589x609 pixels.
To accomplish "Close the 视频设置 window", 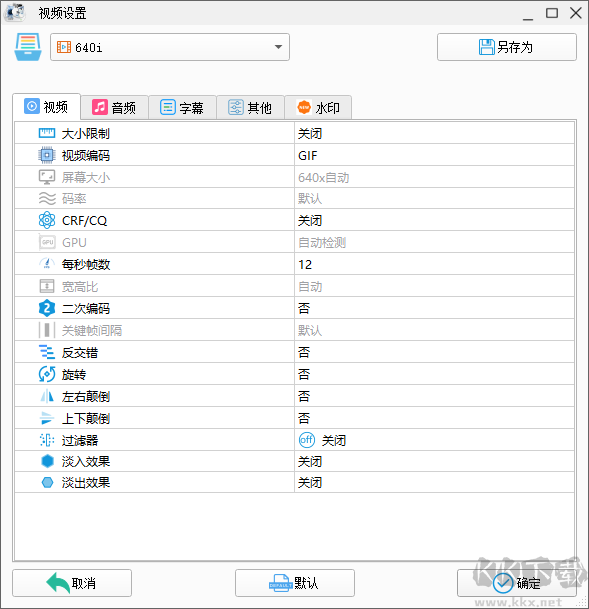I will pos(575,13).
